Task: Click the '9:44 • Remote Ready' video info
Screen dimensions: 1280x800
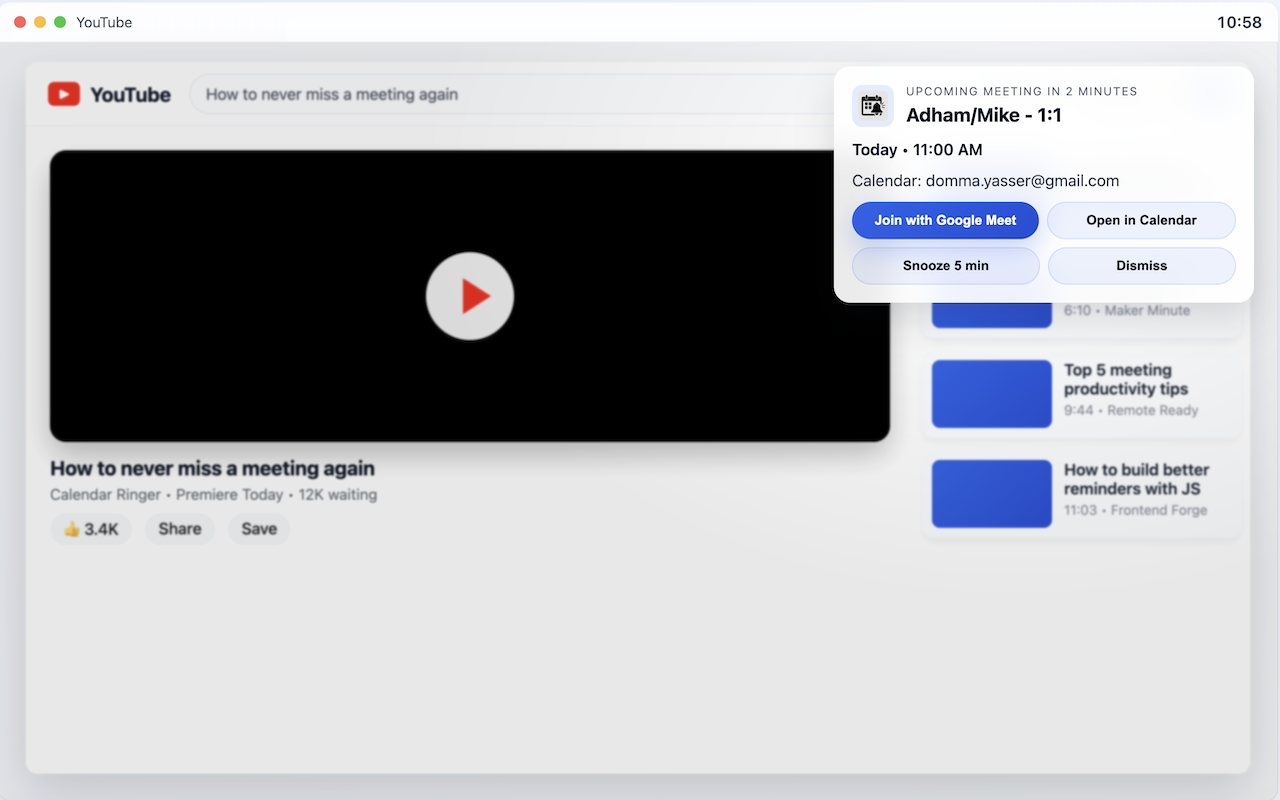Action: point(1131,410)
